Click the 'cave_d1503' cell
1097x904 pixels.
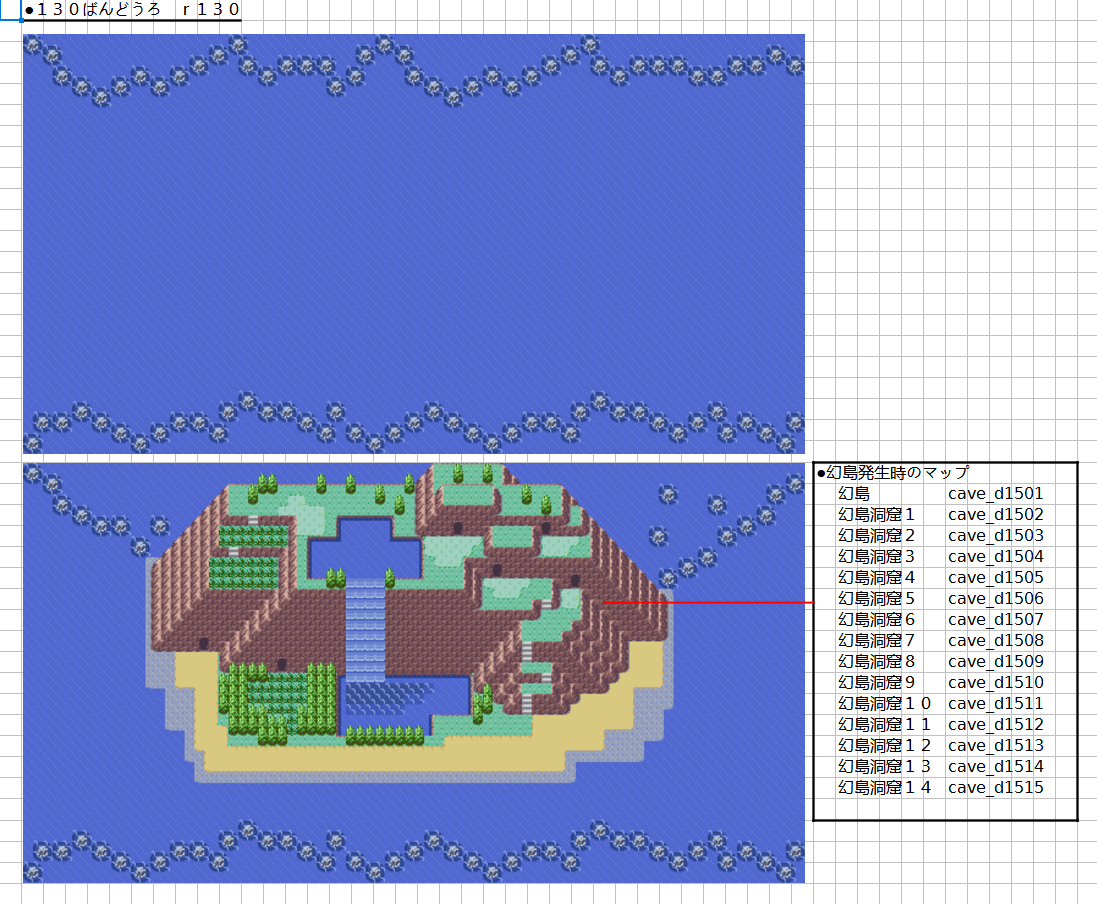pos(996,535)
